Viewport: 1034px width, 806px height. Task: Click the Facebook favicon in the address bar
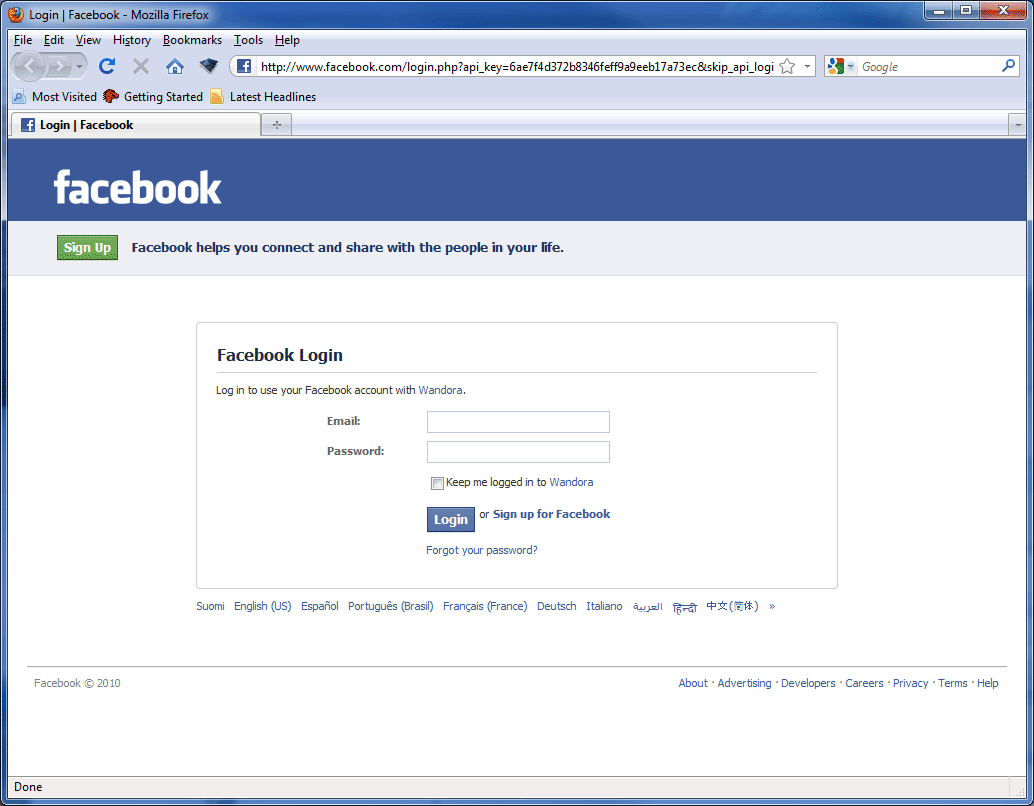(x=243, y=66)
